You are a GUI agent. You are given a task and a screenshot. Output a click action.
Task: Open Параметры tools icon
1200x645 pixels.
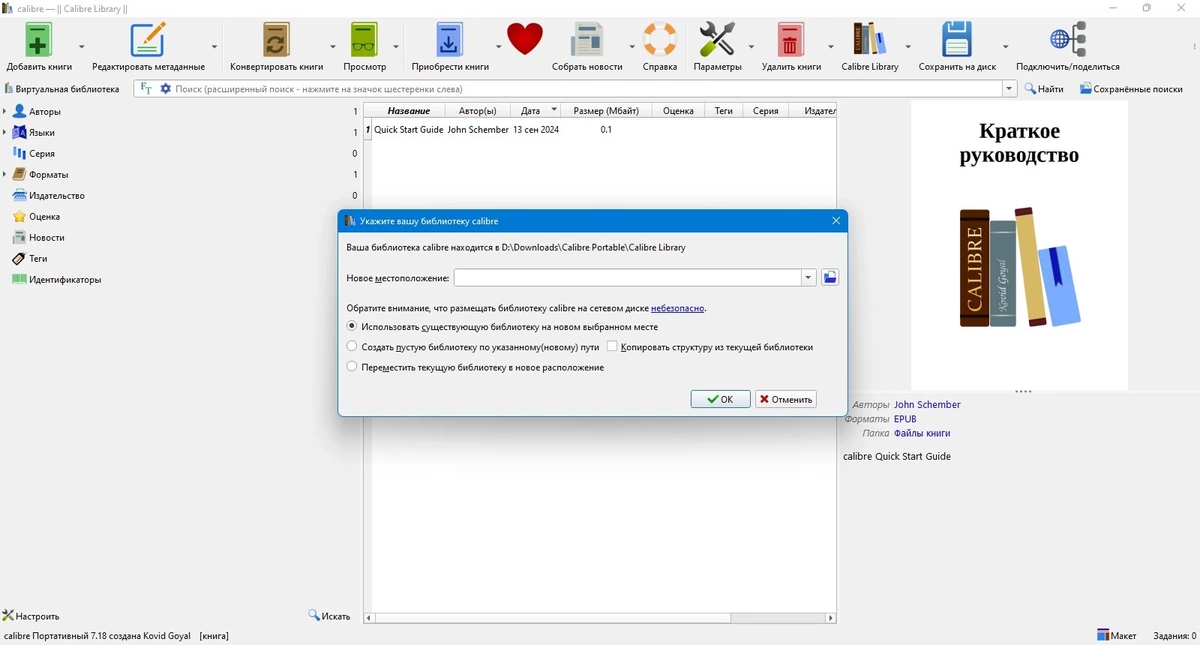point(717,41)
